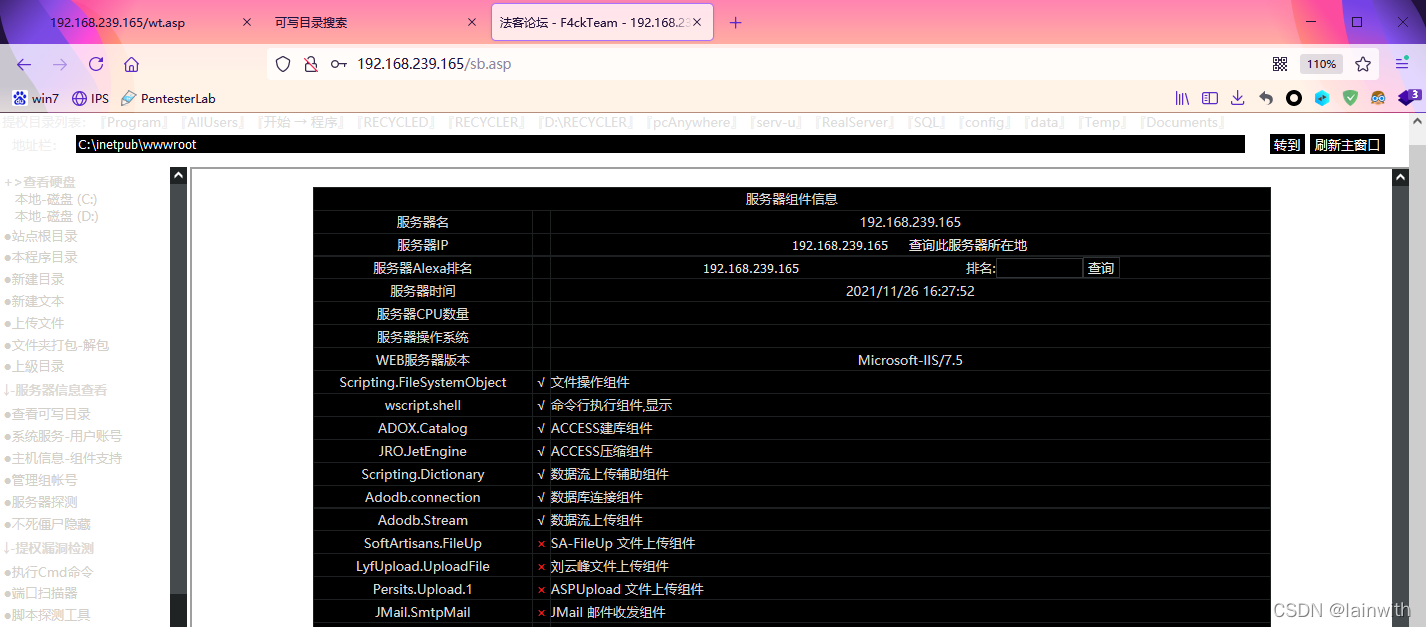Viewport: 1426px width, 627px height.
Task: Go to 本程序目录
Action: click(41, 257)
